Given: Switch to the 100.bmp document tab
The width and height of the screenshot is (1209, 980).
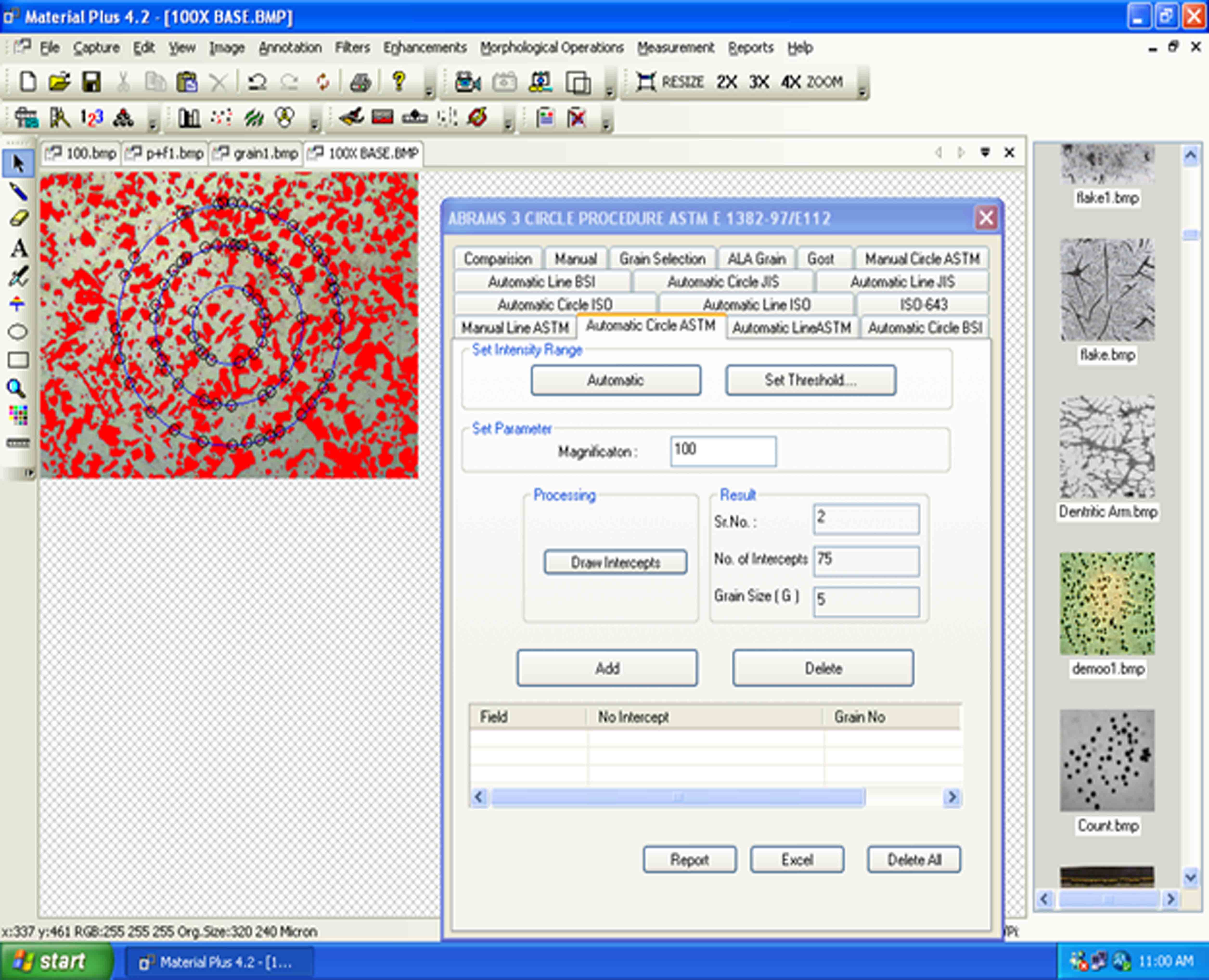Looking at the screenshot, I should [x=82, y=154].
